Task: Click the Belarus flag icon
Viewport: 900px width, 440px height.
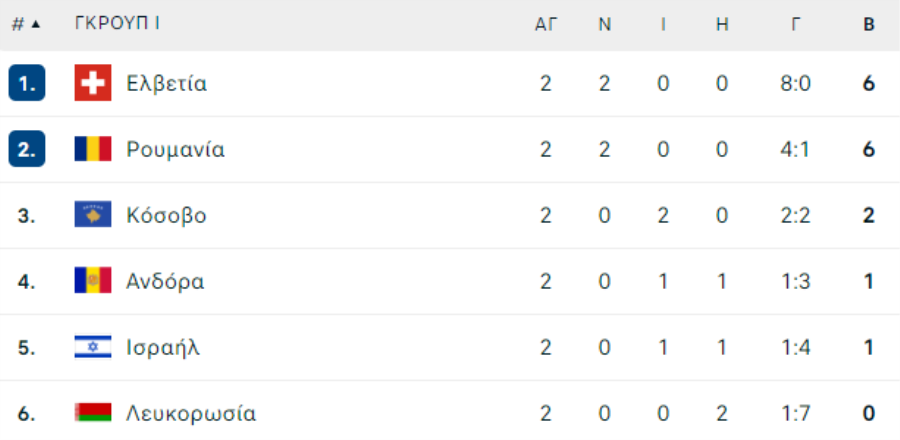Action: pyautogui.click(x=92, y=412)
